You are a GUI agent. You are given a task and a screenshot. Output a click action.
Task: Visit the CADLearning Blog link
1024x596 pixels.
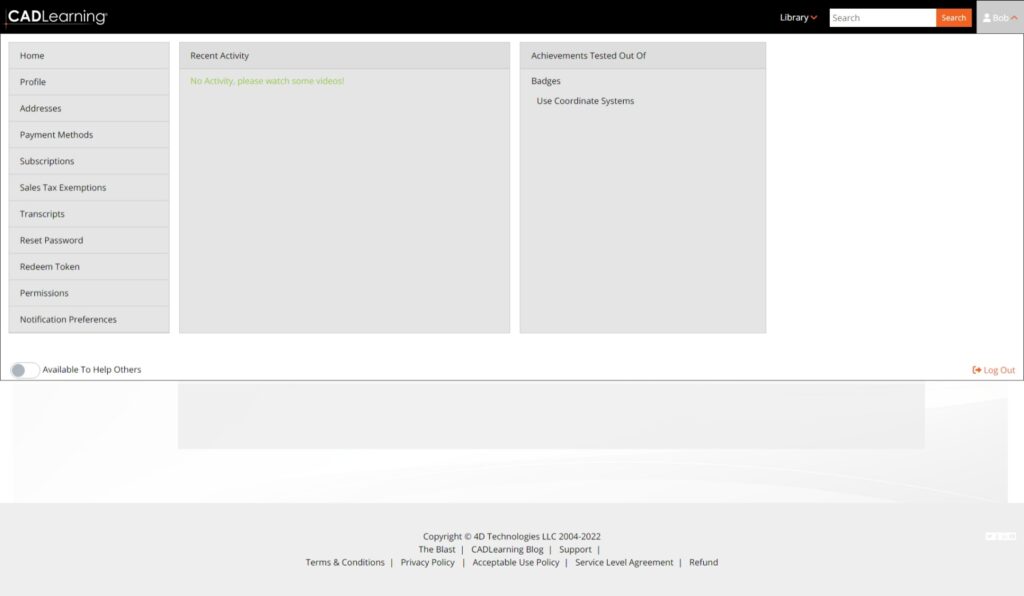click(507, 549)
